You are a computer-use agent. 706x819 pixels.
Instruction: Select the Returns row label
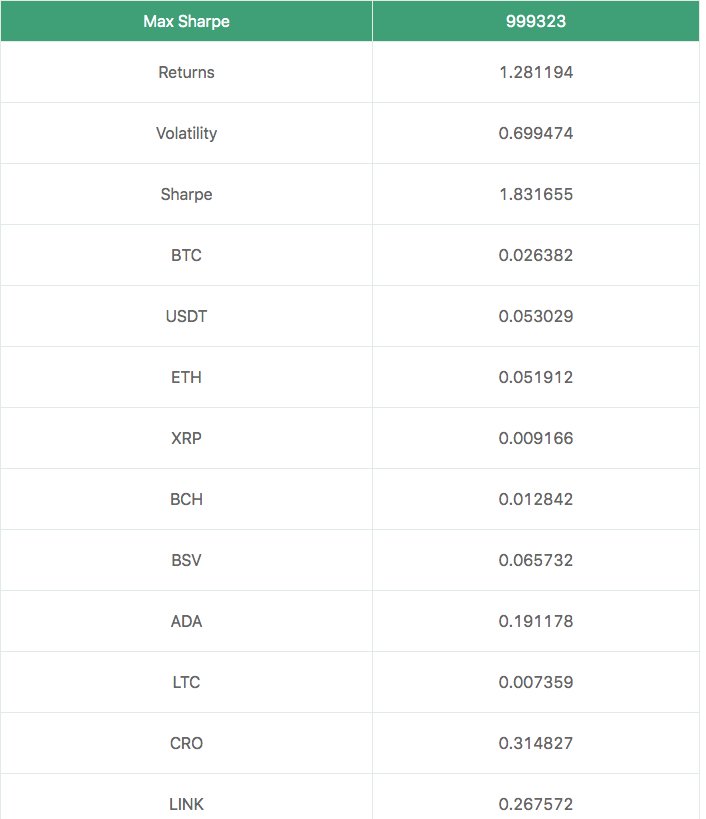pyautogui.click(x=186, y=72)
